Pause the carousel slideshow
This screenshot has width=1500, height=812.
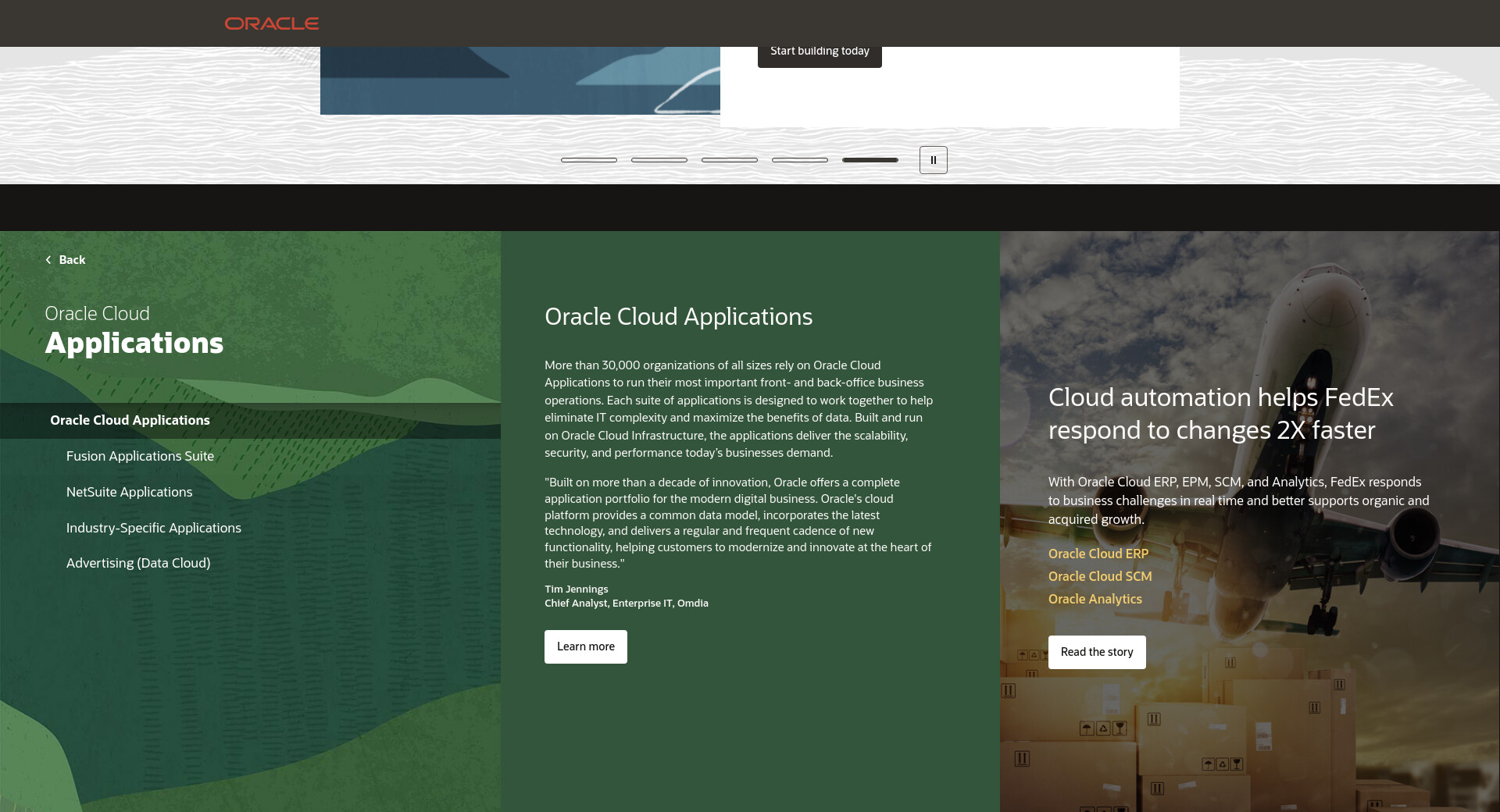pos(933,160)
